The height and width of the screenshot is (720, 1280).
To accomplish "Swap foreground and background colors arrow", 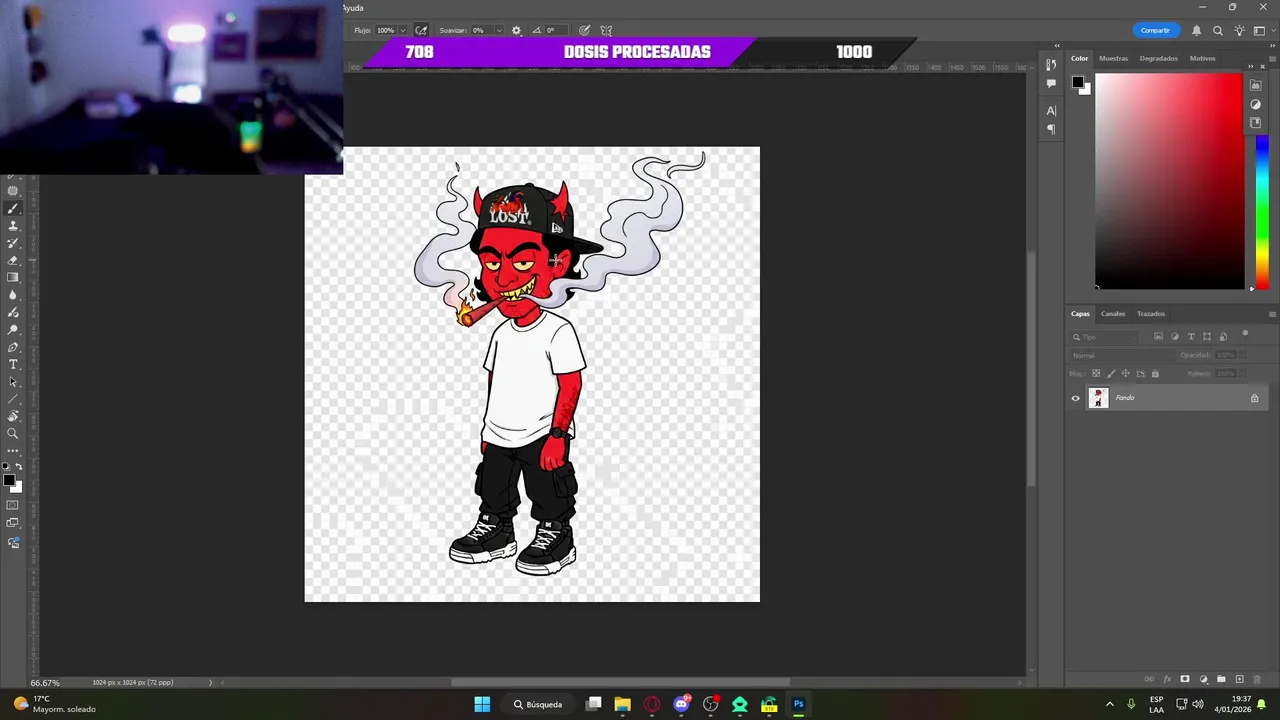I will coord(18,467).
